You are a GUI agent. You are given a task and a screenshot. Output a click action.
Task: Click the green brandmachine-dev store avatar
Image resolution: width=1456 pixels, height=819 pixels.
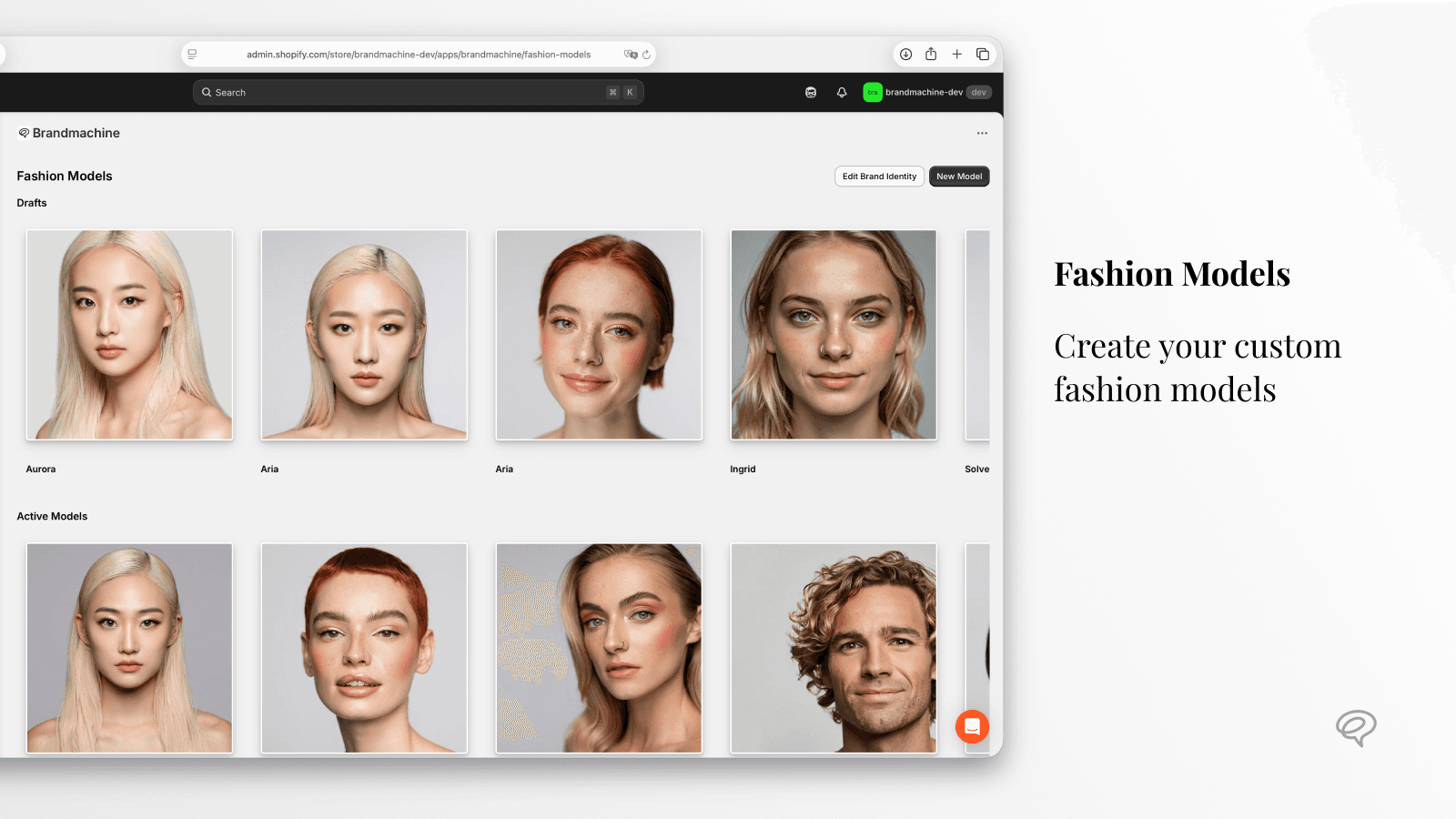(872, 92)
